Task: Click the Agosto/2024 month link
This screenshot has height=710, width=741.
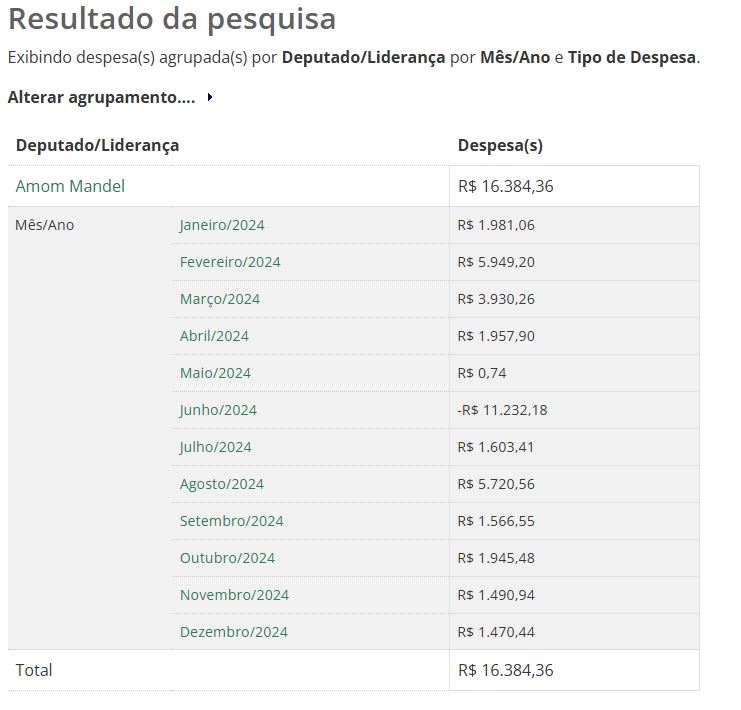Action: click(x=222, y=484)
